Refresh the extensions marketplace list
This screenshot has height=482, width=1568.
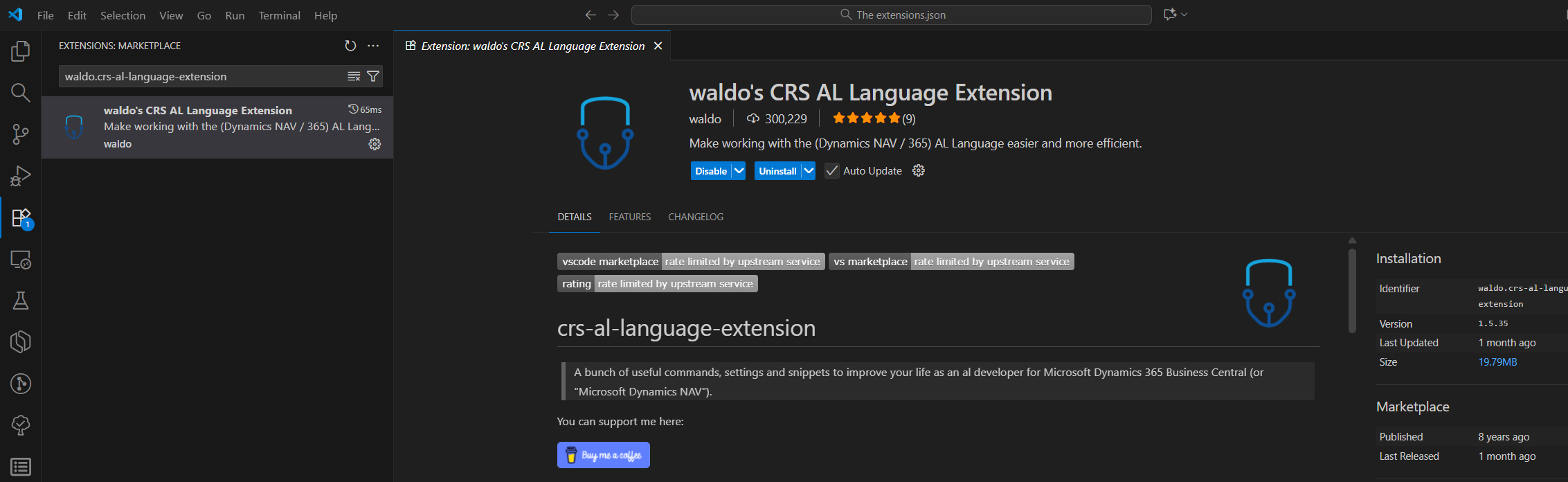(350, 46)
